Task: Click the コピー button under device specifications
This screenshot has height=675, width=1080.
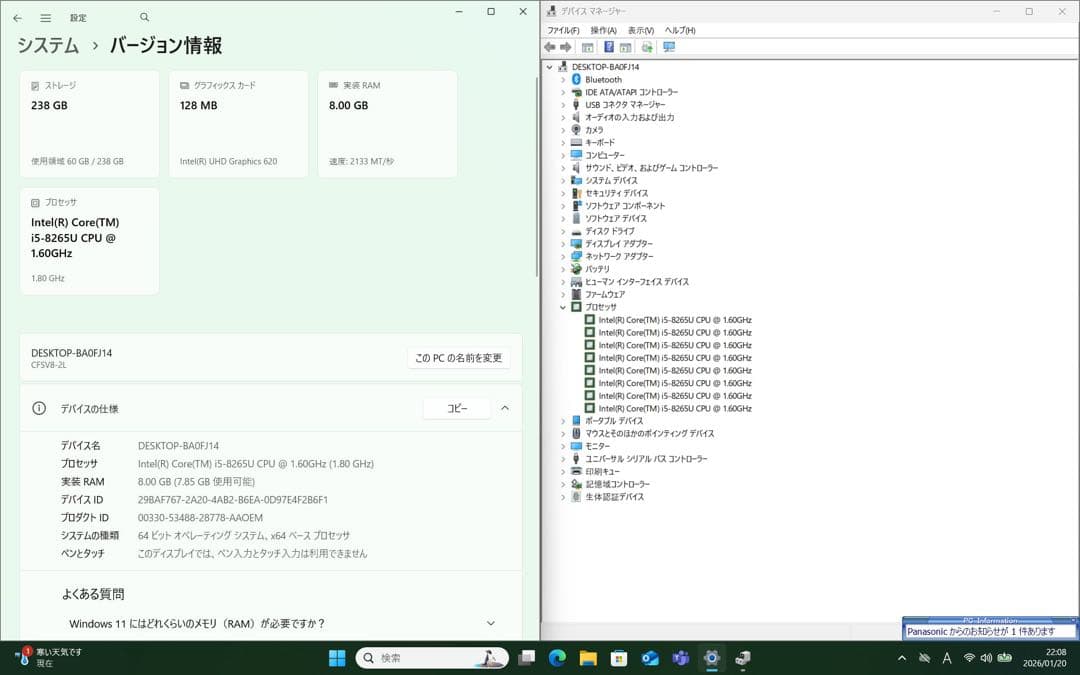Action: [456, 408]
